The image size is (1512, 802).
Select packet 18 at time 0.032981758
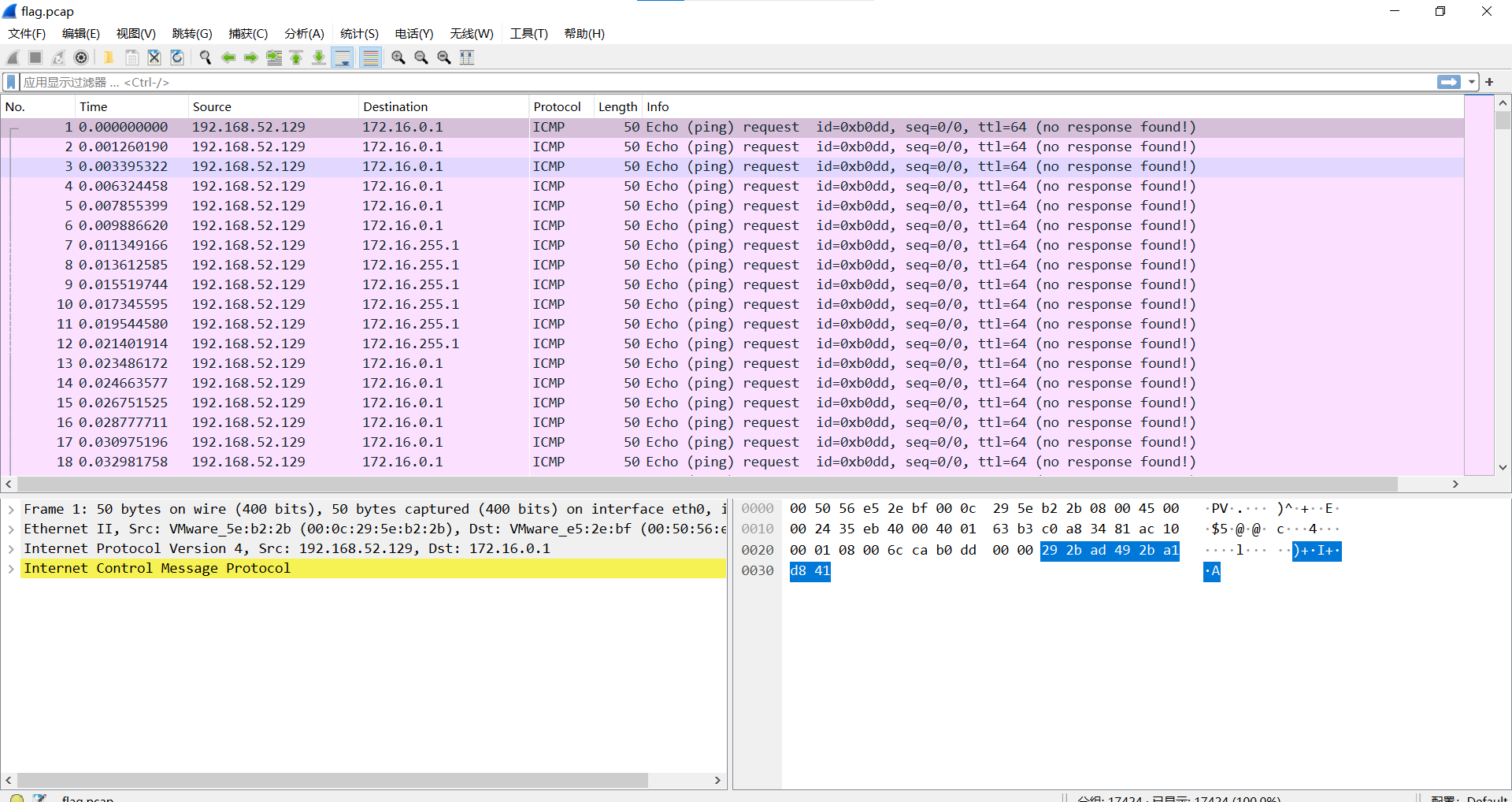(x=732, y=462)
